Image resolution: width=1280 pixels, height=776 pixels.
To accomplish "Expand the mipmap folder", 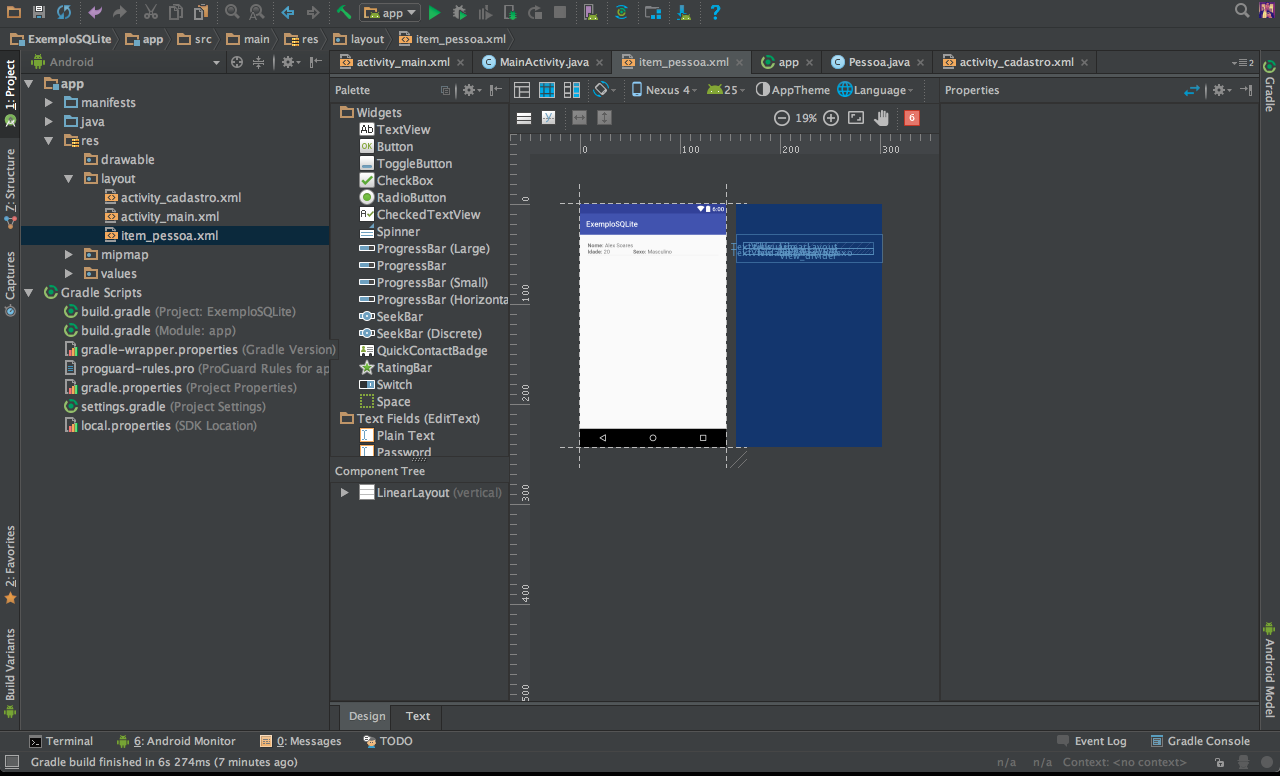I will 68,255.
